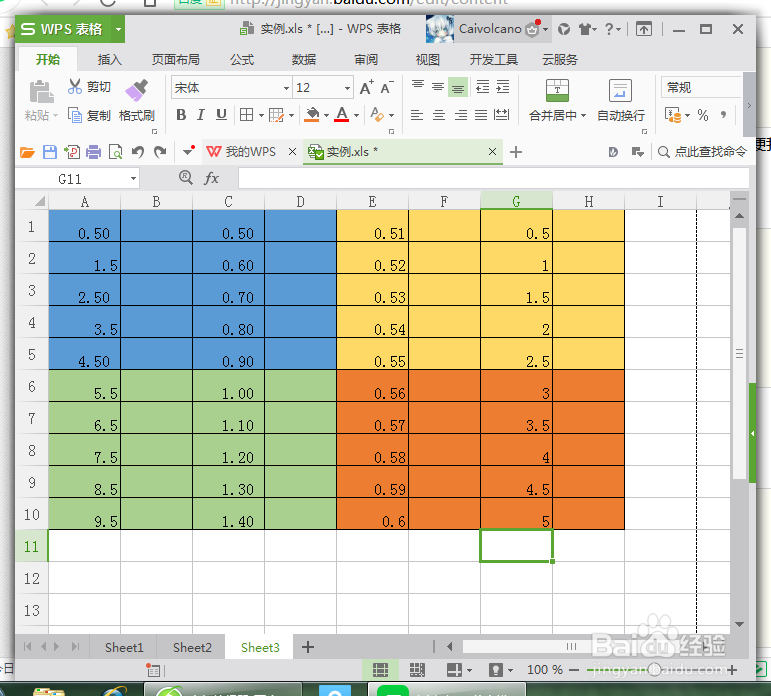Toggle underline formatting
The image size is (771, 696).
tap(221, 115)
